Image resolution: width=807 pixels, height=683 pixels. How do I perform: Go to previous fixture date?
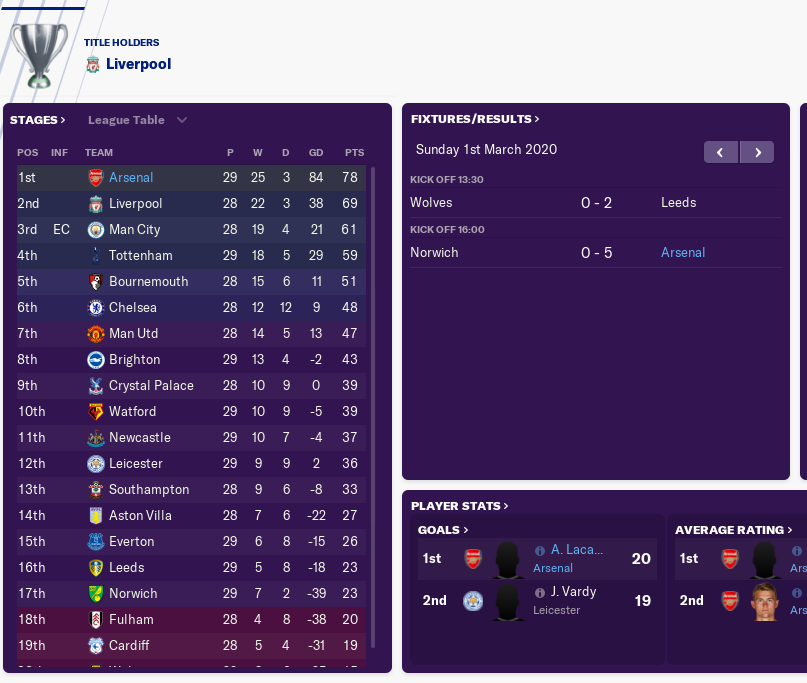click(721, 152)
